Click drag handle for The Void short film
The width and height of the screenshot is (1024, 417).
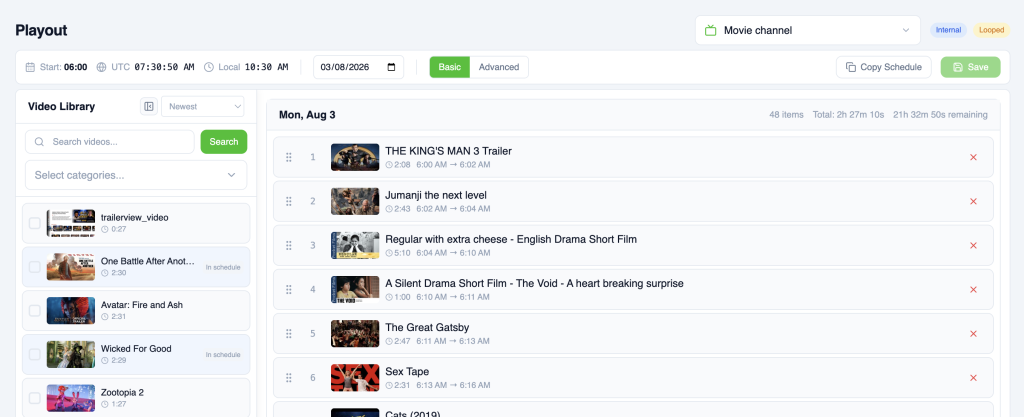pyautogui.click(x=289, y=289)
